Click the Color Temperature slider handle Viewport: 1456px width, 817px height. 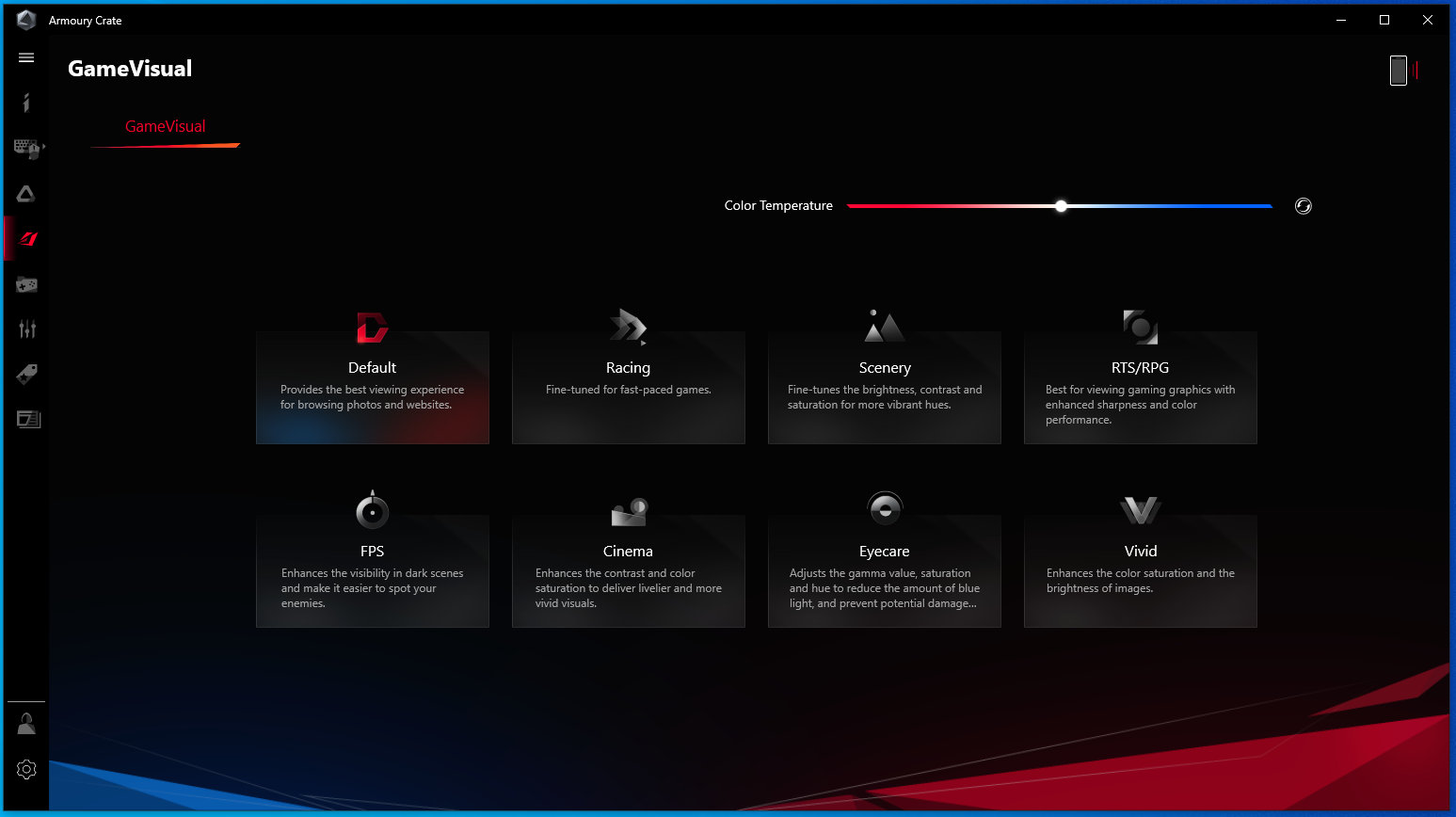point(1061,206)
